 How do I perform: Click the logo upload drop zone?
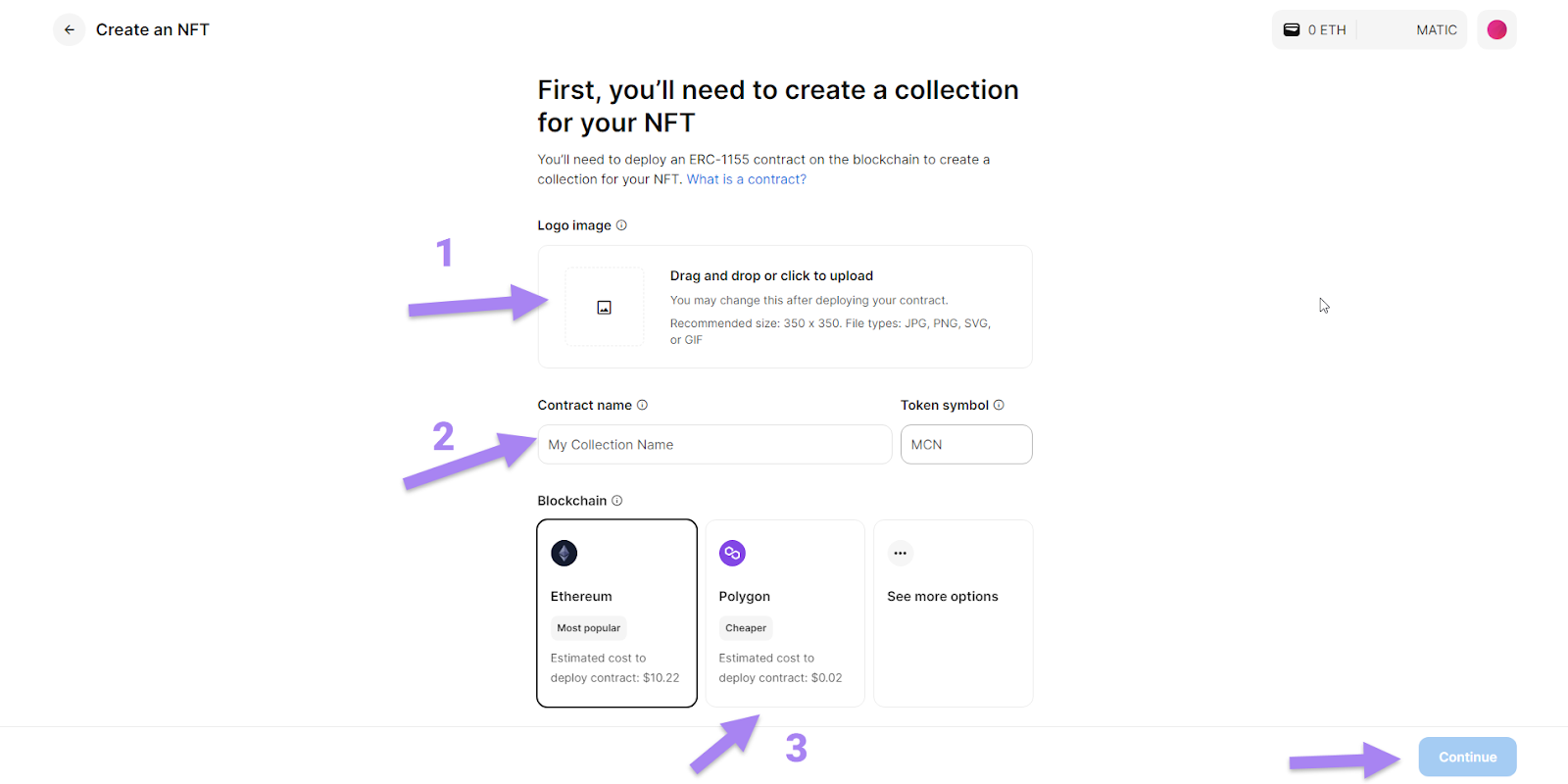click(784, 307)
